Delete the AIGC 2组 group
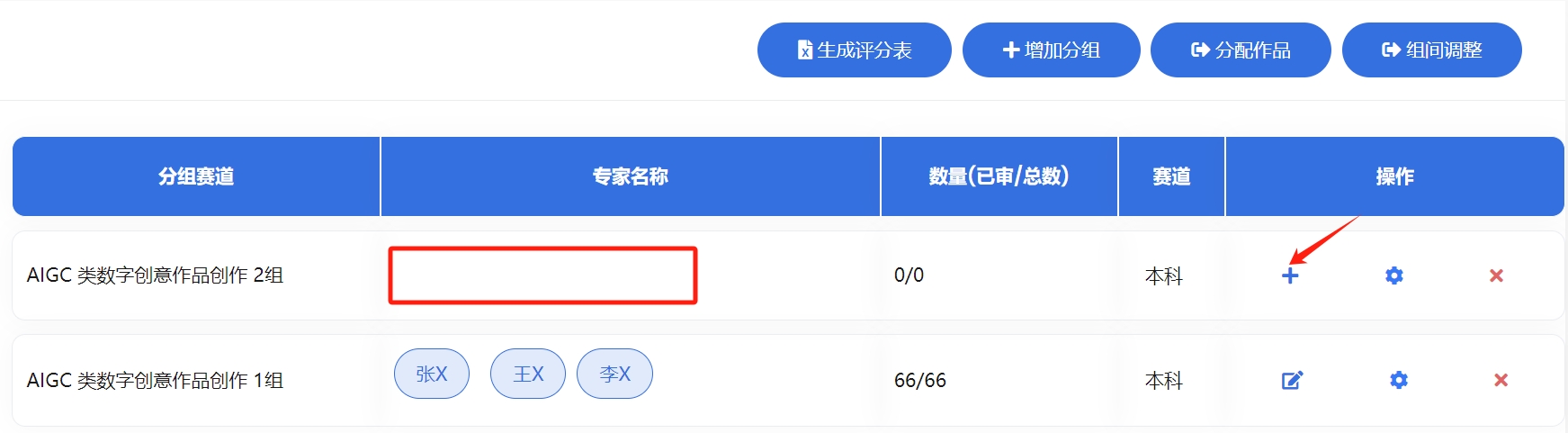The height and width of the screenshot is (433, 1568). point(1496,275)
